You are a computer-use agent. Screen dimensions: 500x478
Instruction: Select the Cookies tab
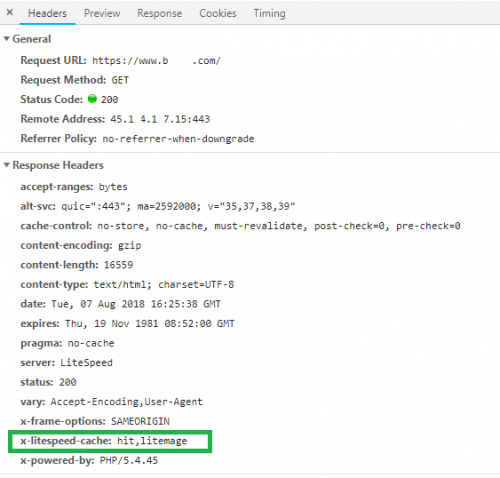pyautogui.click(x=218, y=13)
